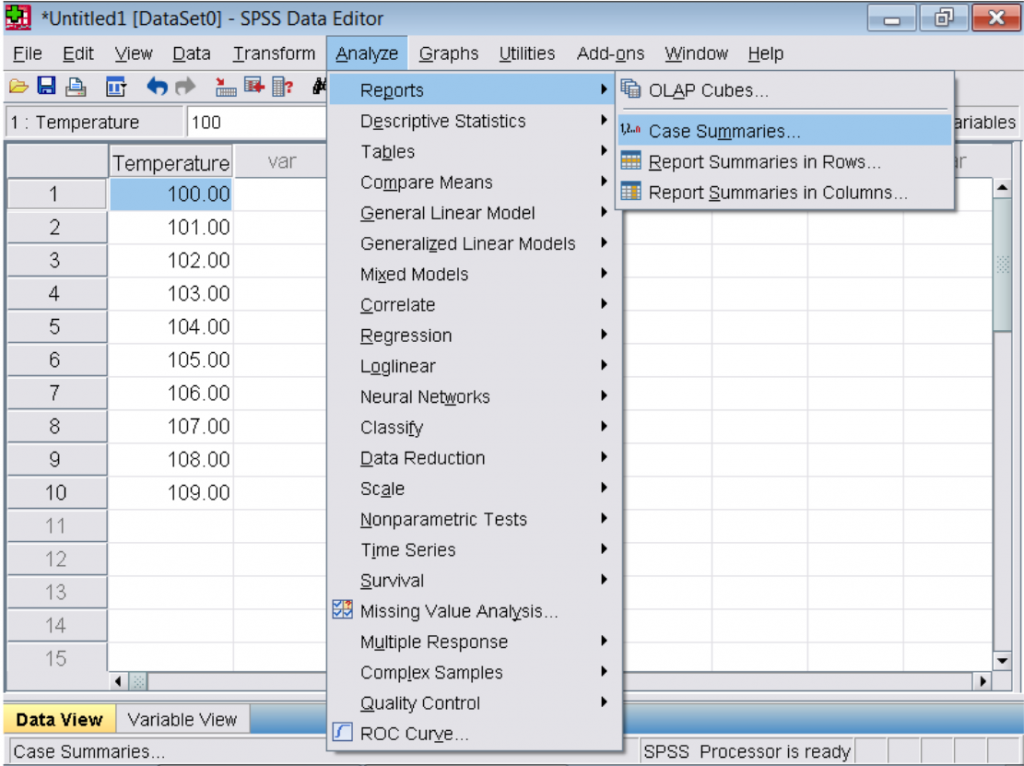Click the cell editor showing 100
The width and height of the screenshot is (1024, 766).
[255, 121]
